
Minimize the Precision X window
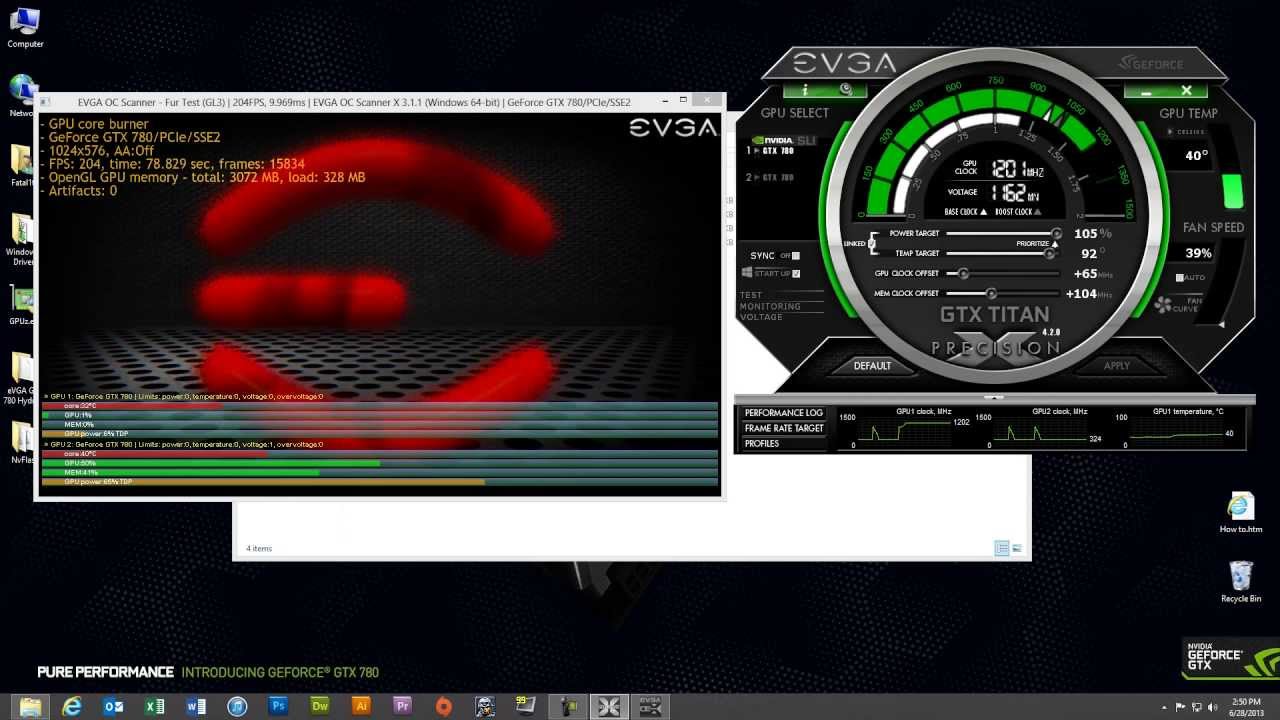coord(1146,91)
